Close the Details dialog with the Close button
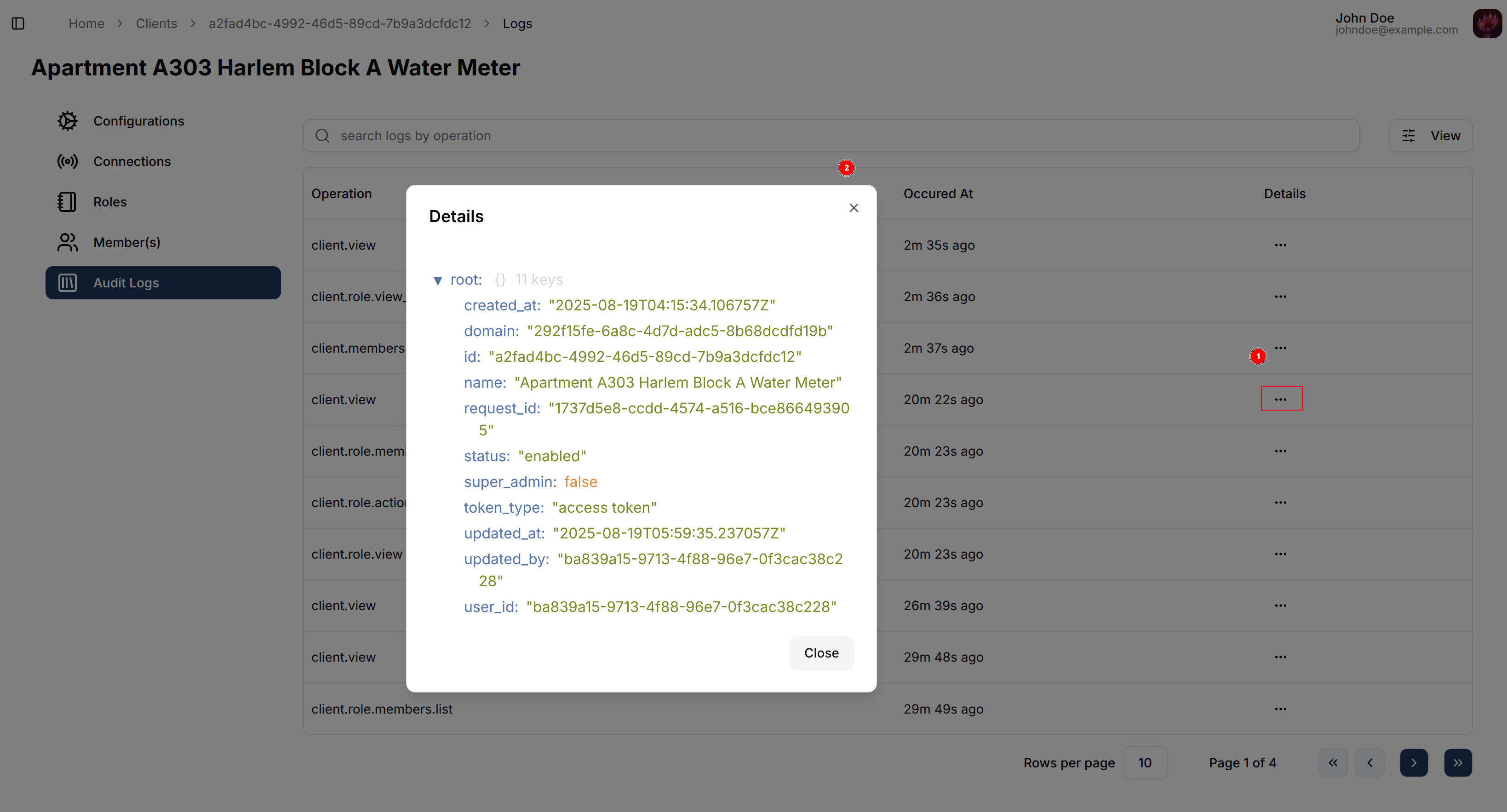 click(821, 653)
